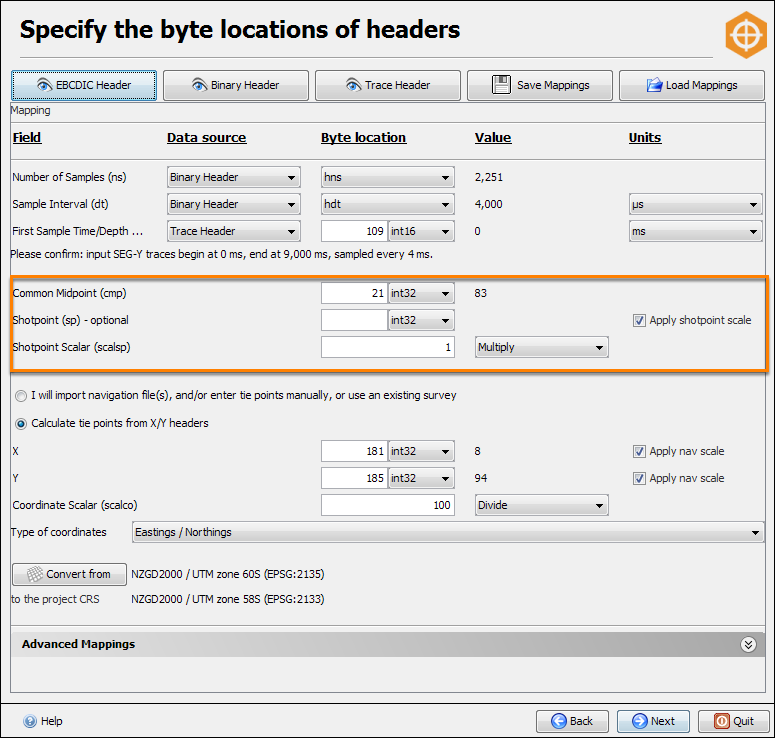The image size is (775, 738).
Task: Click the orange crosshair logo icon
Action: pos(746,35)
